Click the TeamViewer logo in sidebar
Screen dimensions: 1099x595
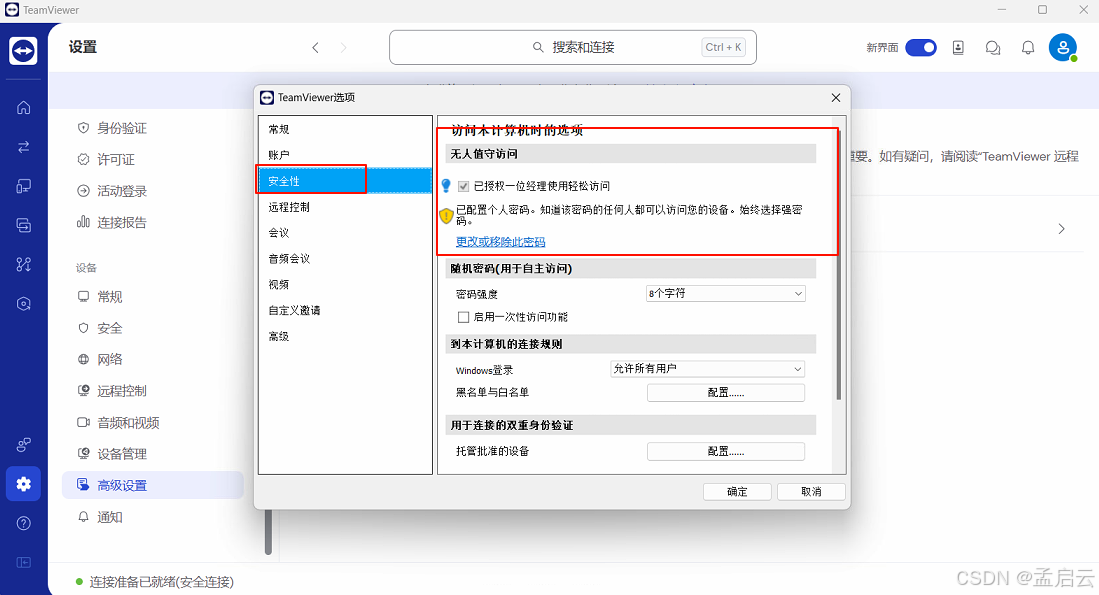click(x=23, y=50)
